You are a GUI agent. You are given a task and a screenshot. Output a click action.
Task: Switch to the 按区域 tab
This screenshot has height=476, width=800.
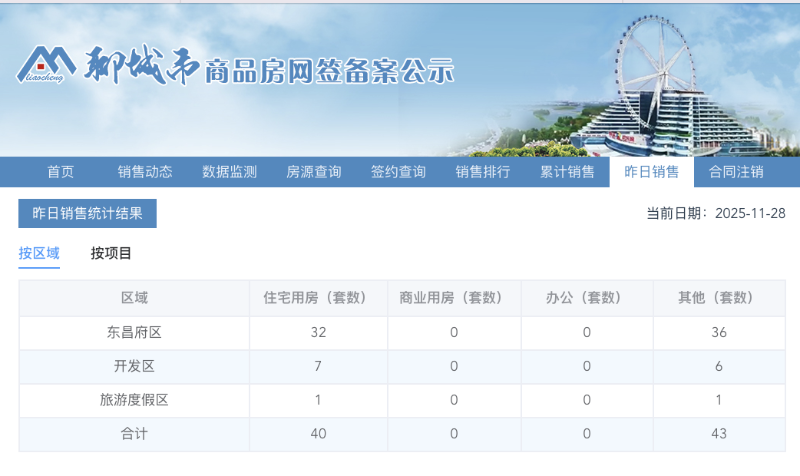click(x=39, y=254)
